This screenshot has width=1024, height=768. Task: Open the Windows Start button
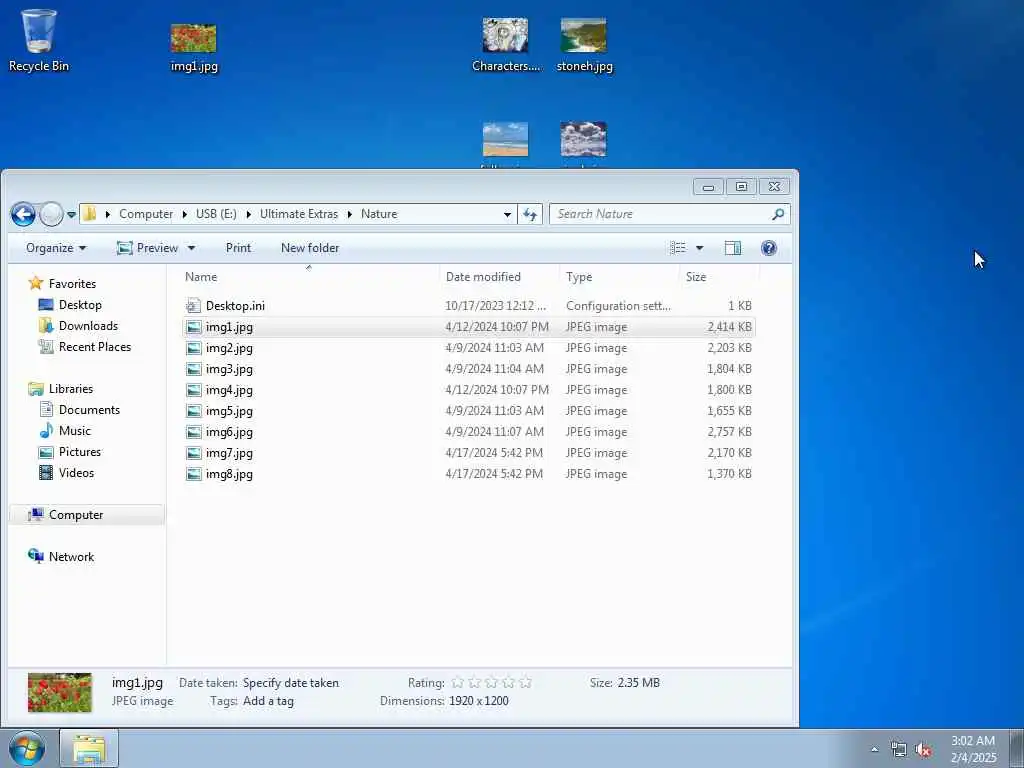[x=27, y=748]
